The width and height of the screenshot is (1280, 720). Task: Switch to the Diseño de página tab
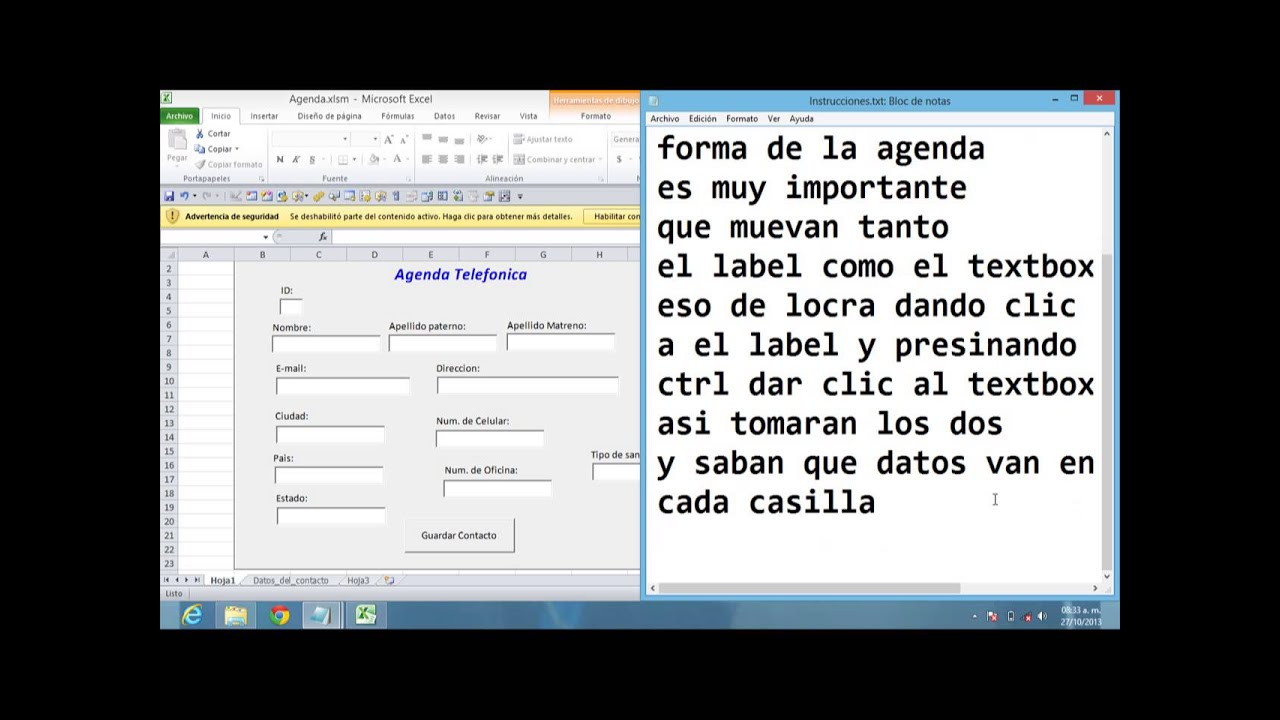(x=329, y=116)
